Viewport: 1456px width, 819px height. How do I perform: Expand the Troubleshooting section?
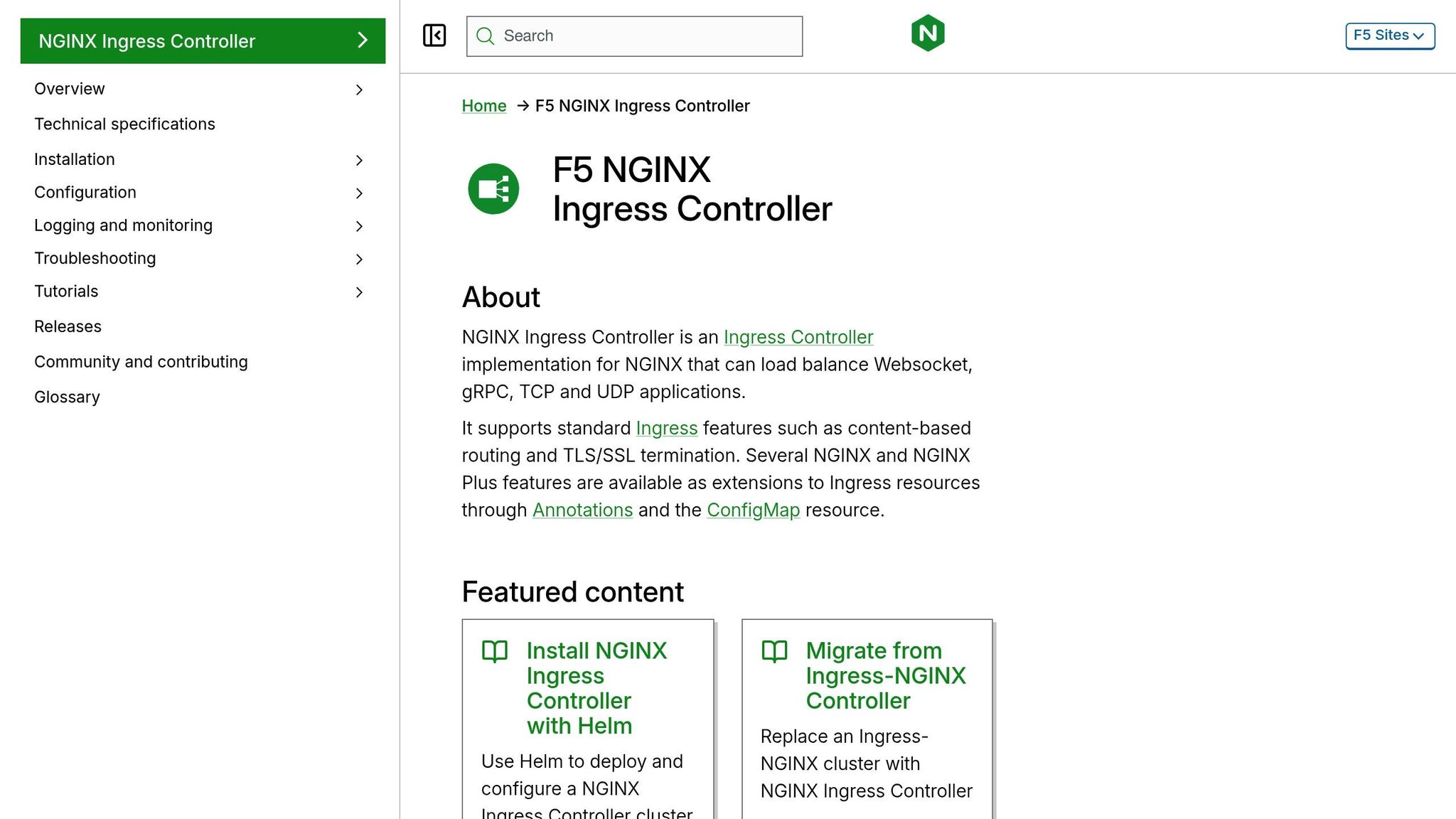[x=360, y=259]
